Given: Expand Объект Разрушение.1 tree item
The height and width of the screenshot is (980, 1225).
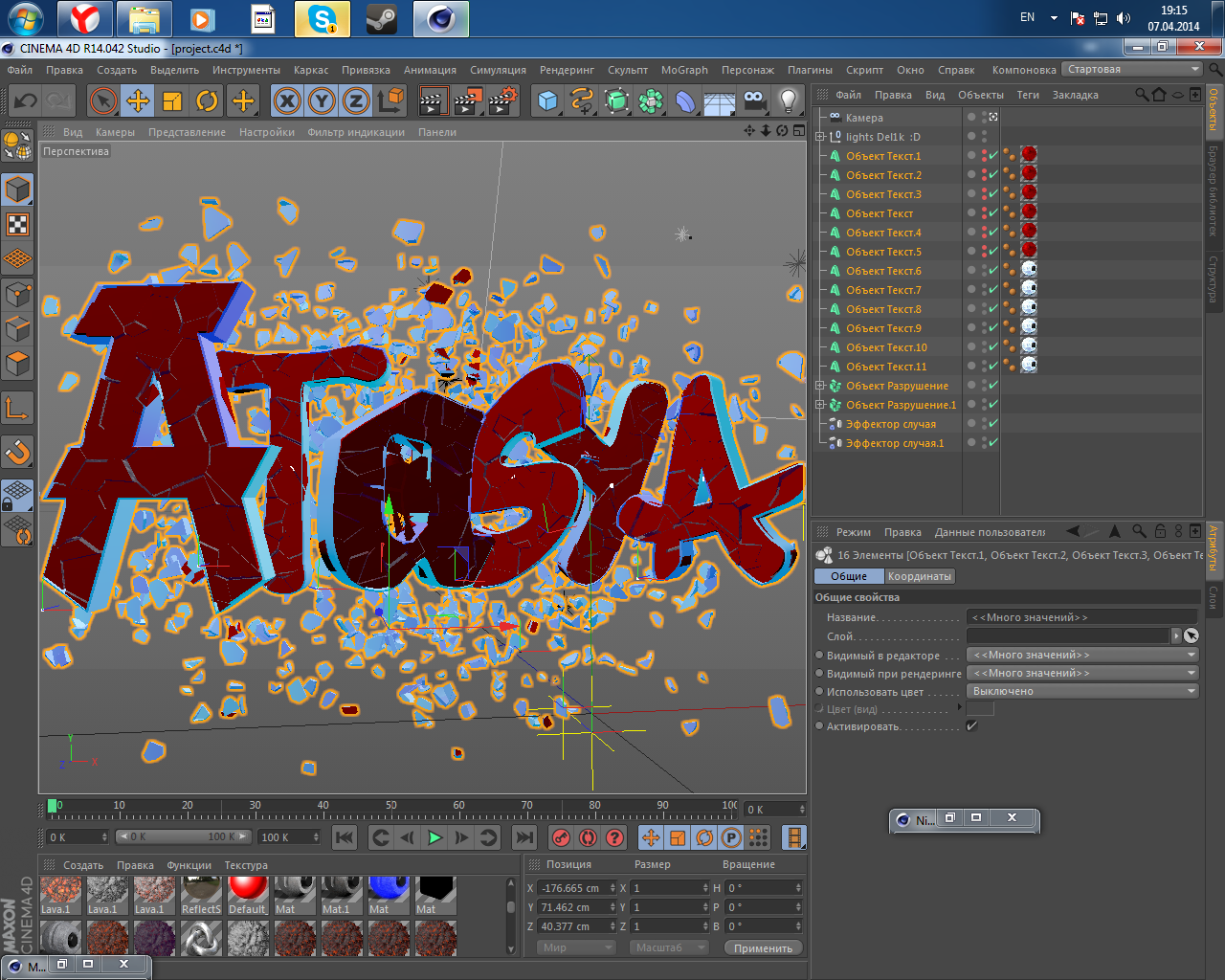Looking at the screenshot, I should coord(820,405).
